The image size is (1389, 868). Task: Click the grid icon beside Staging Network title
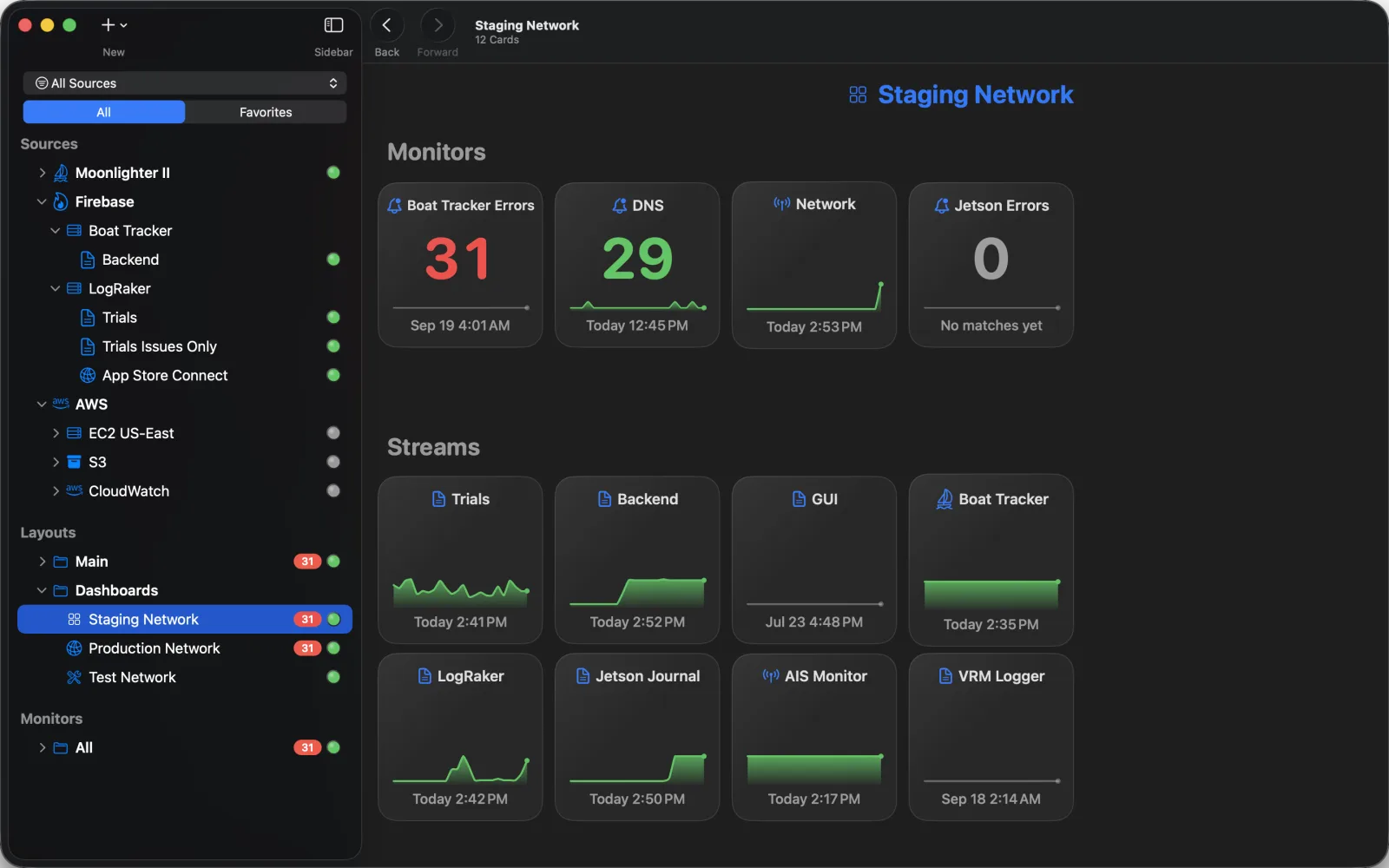click(858, 95)
